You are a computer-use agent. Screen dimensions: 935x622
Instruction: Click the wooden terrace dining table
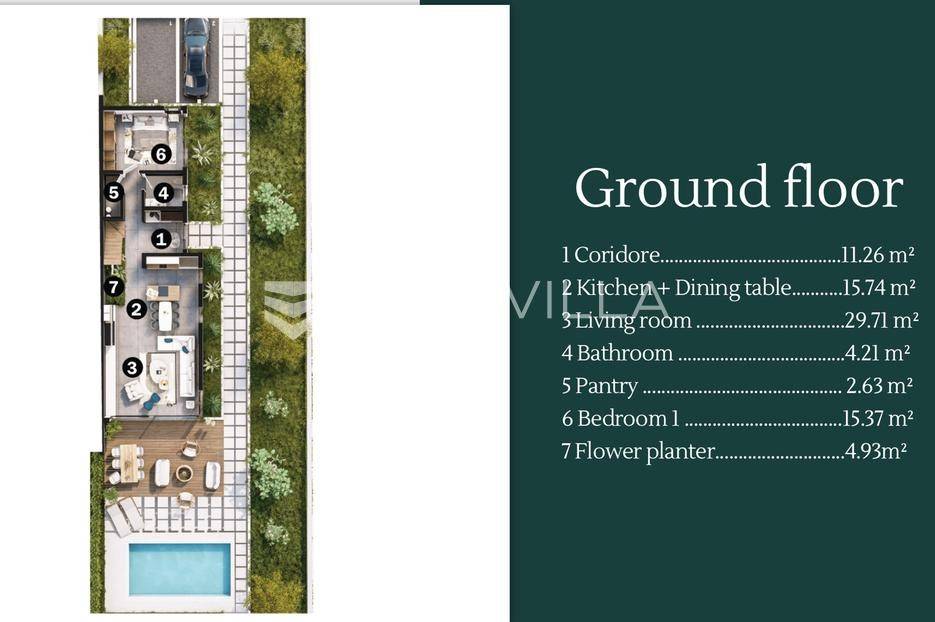[x=129, y=463]
